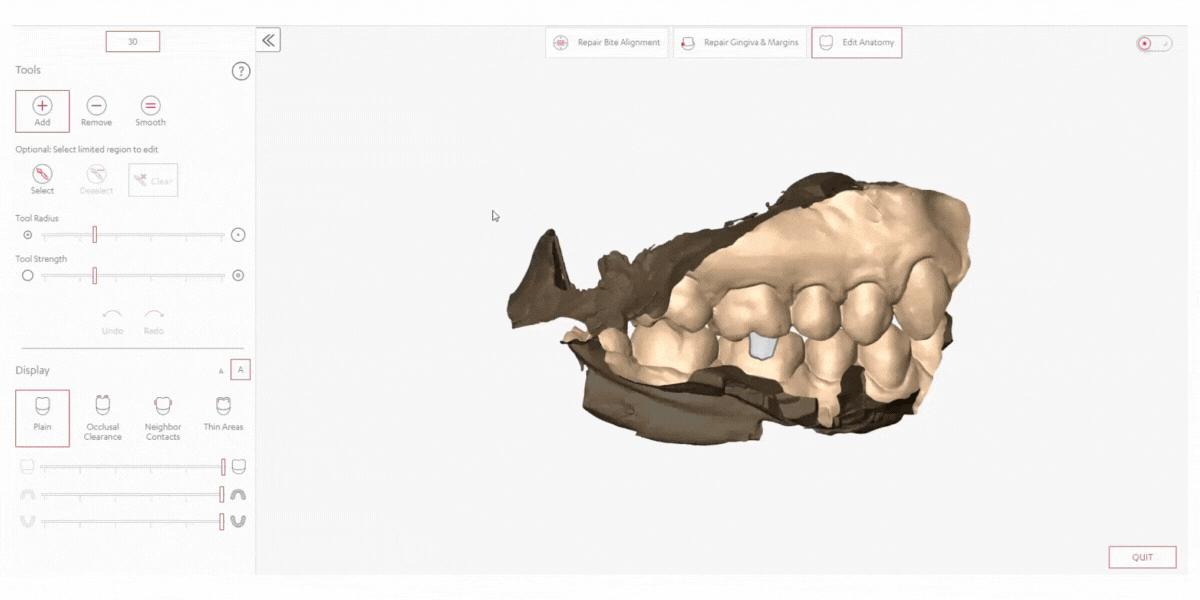Select the smaller text size A
This screenshot has width=1200, height=600.
click(222, 371)
